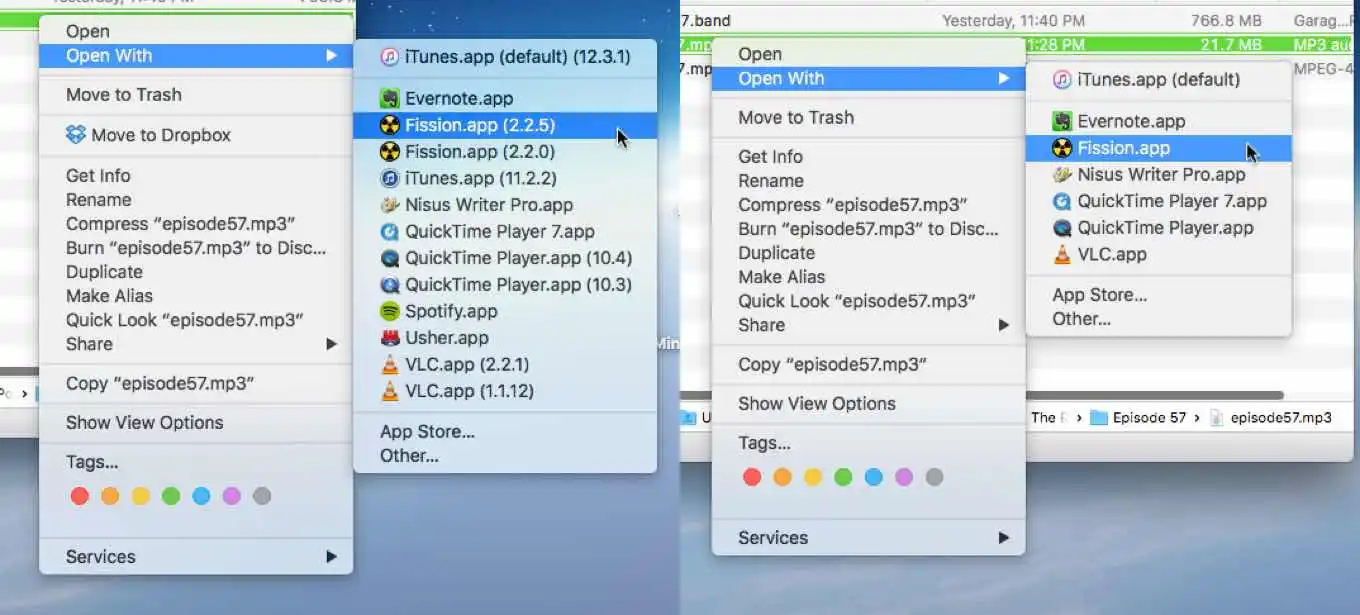
Task: Click Evernote icon in right Open With submenu
Action: point(1062,121)
